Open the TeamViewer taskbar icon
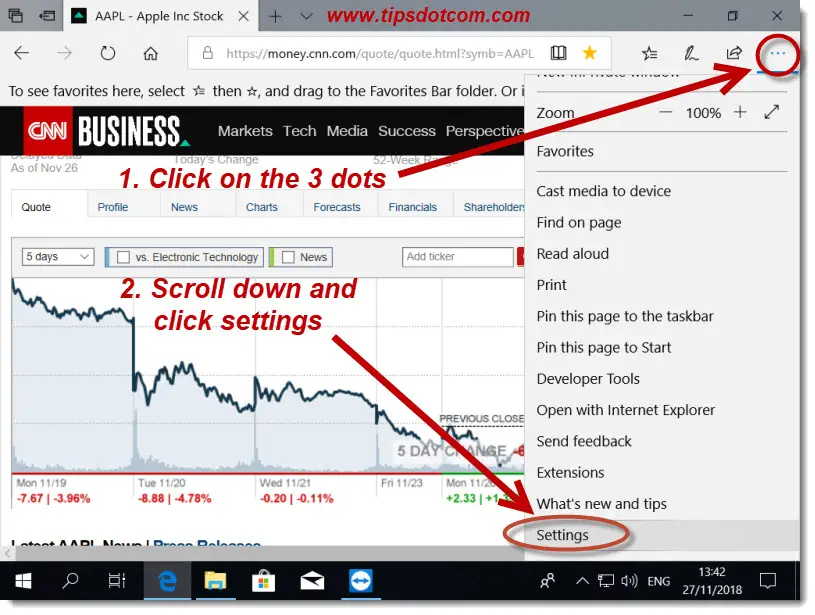Image resolution: width=815 pixels, height=615 pixels. [360, 581]
